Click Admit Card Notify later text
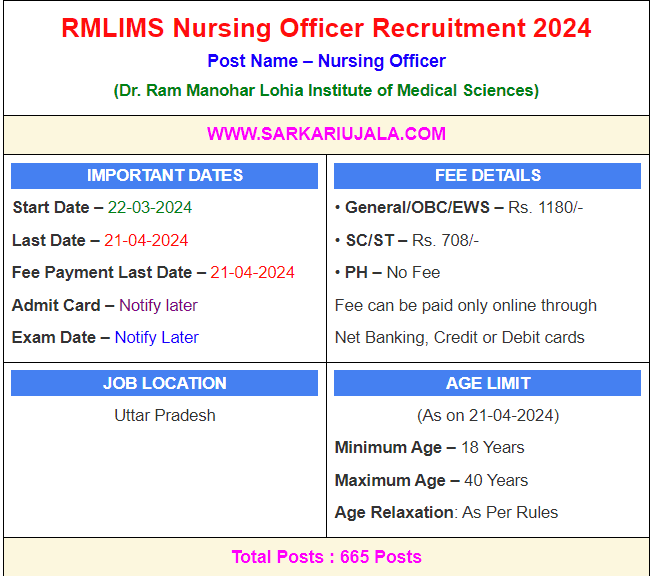Viewport: 652px width, 576px height. (158, 305)
